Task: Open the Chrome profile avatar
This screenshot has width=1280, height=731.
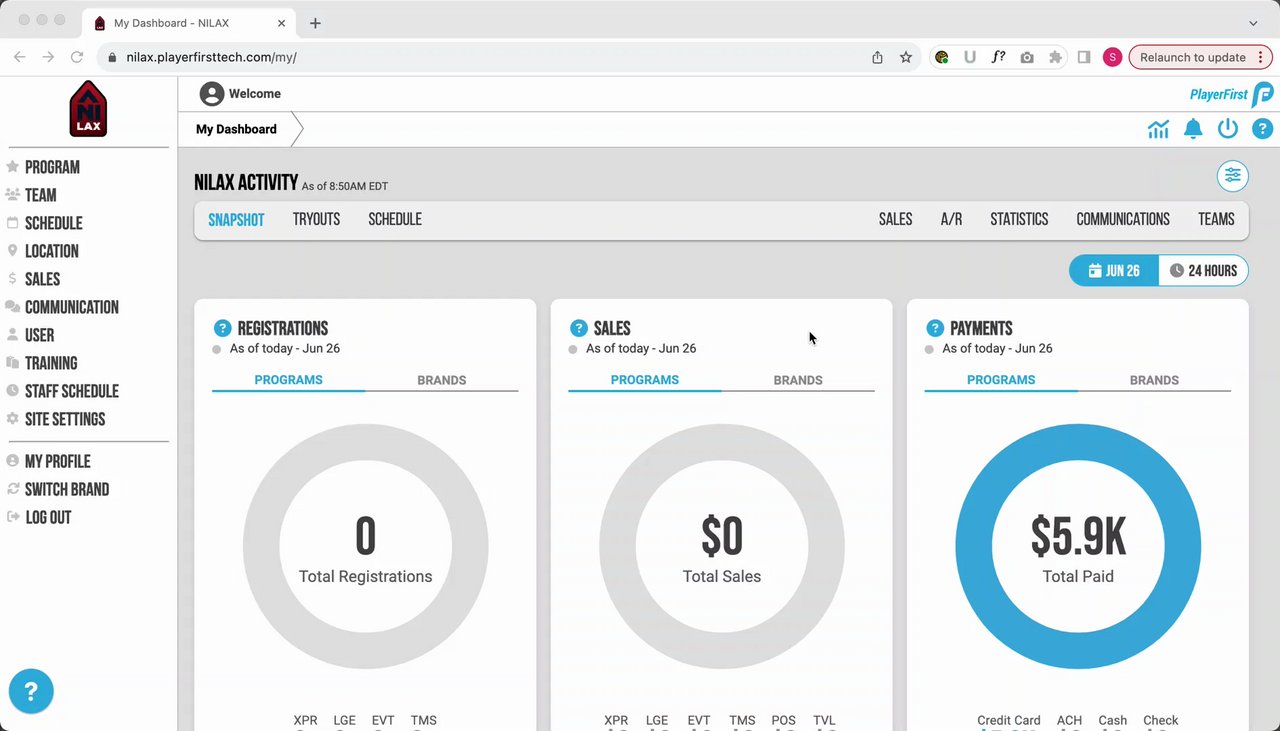Action: tap(1112, 57)
